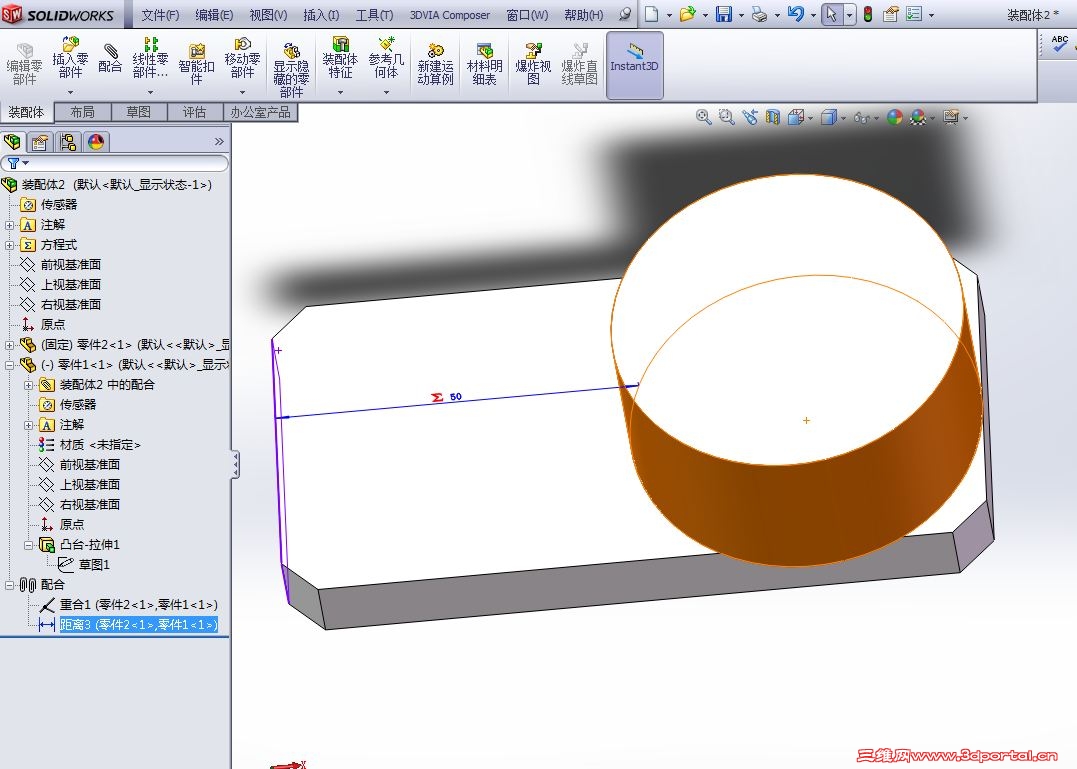Viewport: 1077px width, 769px height.
Task: Open the Display Style dropdown arrow
Action: [x=843, y=118]
